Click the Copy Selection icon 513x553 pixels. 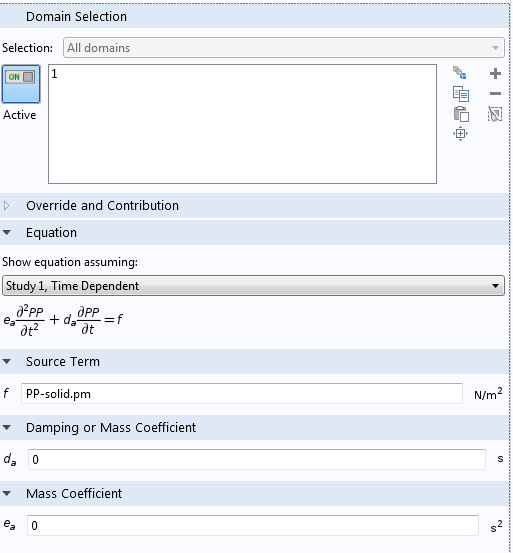tap(460, 94)
